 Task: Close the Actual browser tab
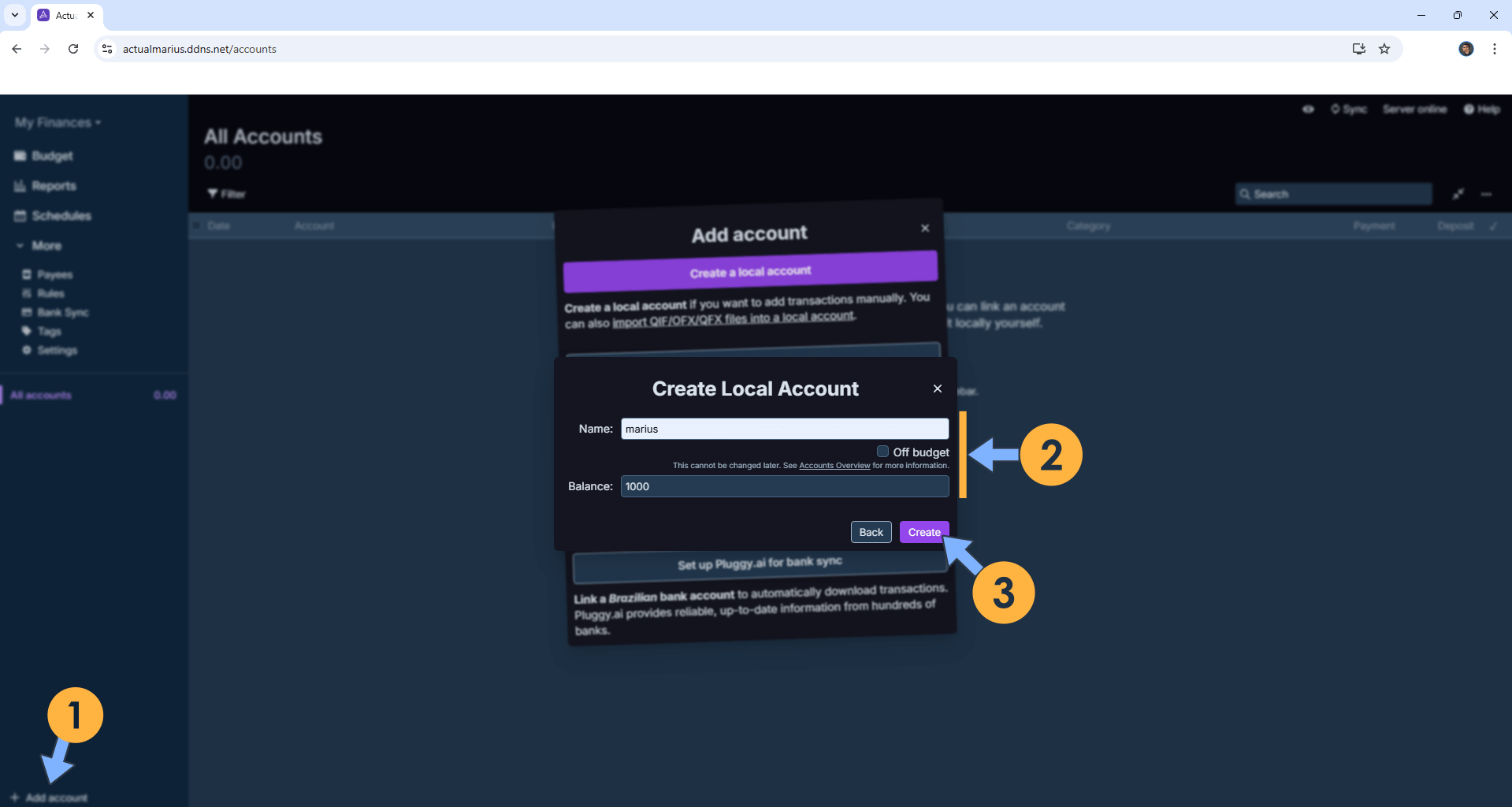pyautogui.click(x=91, y=15)
